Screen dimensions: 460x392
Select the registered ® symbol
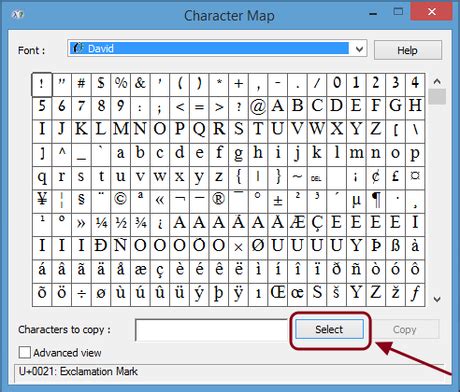click(219, 202)
